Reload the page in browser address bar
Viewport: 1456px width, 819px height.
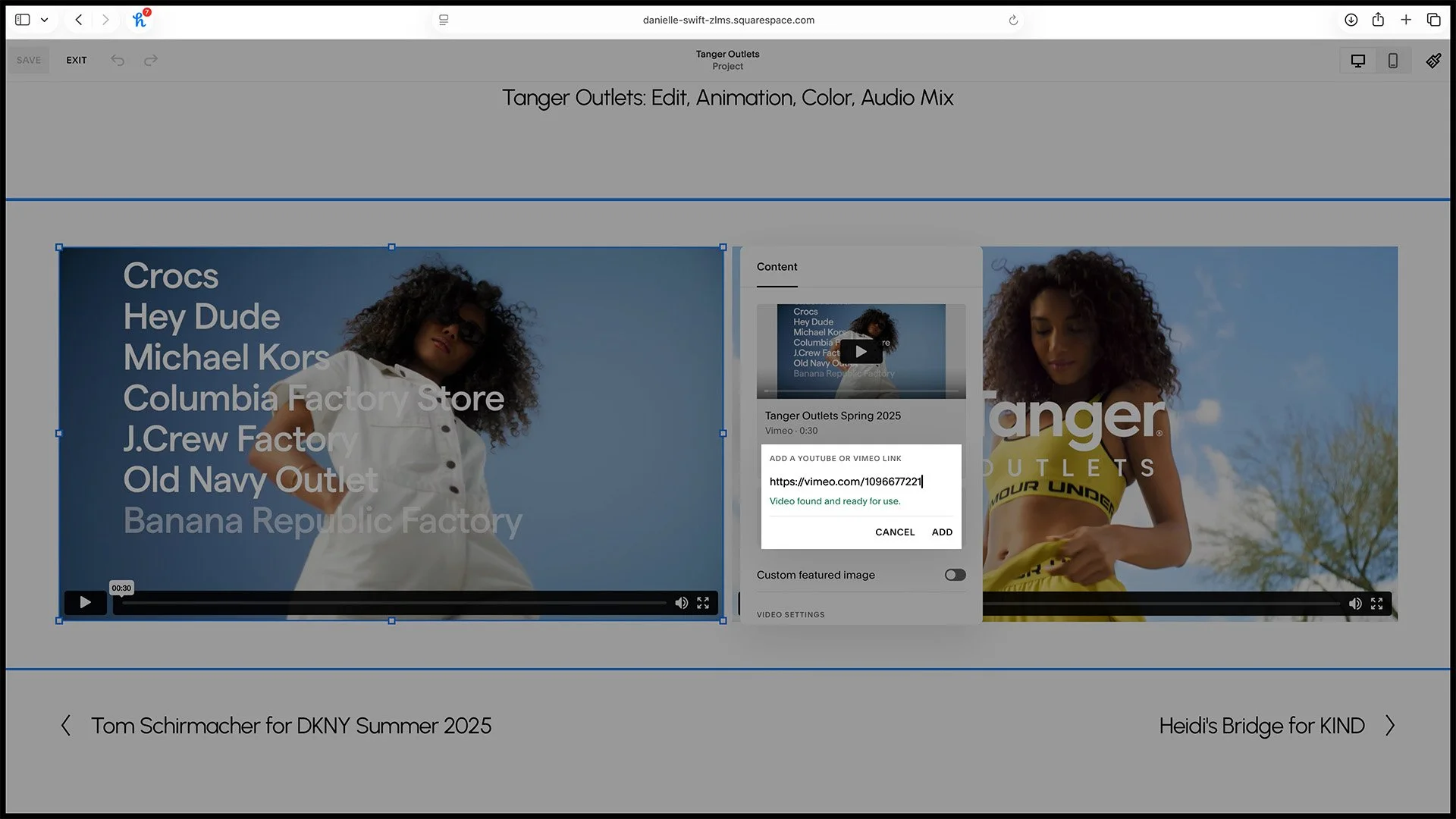point(1013,20)
